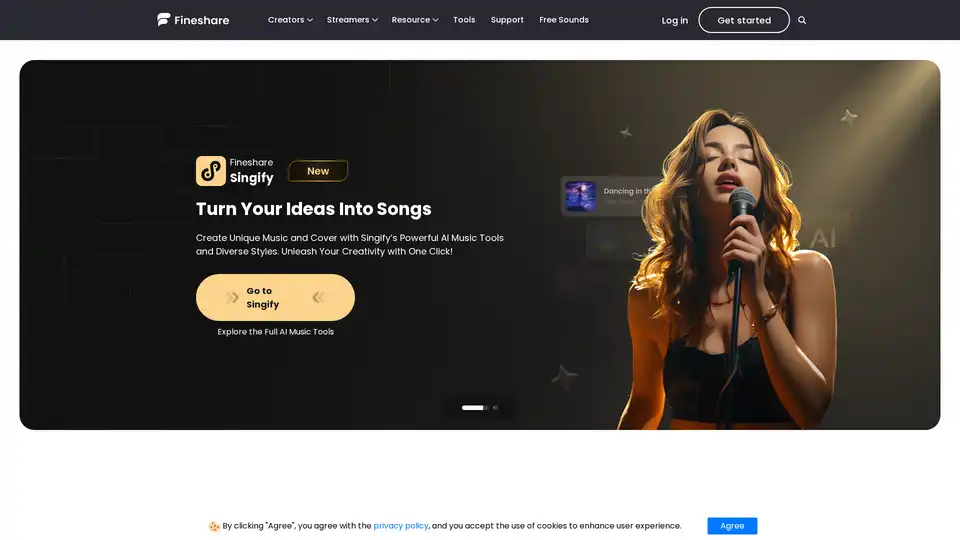This screenshot has height=540, width=960.
Task: Click the Get started button
Action: click(744, 20)
